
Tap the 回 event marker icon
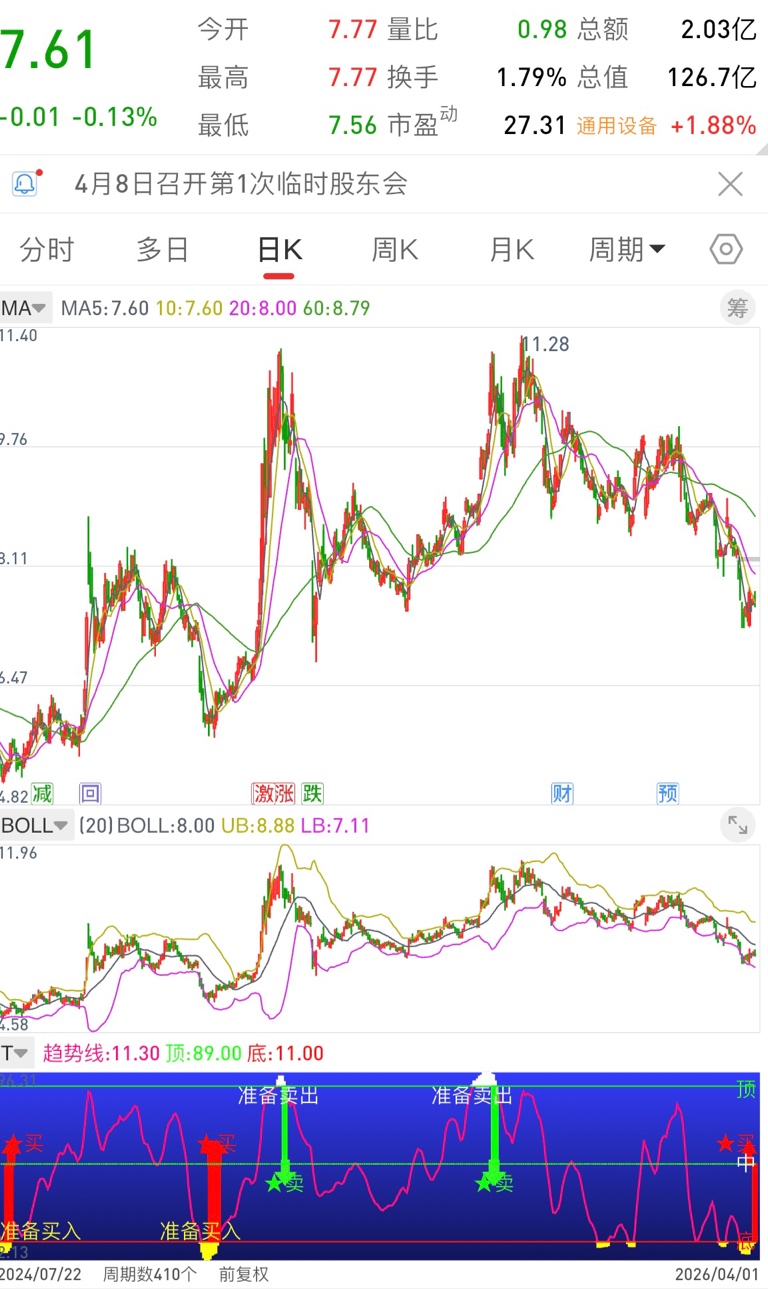click(90, 794)
